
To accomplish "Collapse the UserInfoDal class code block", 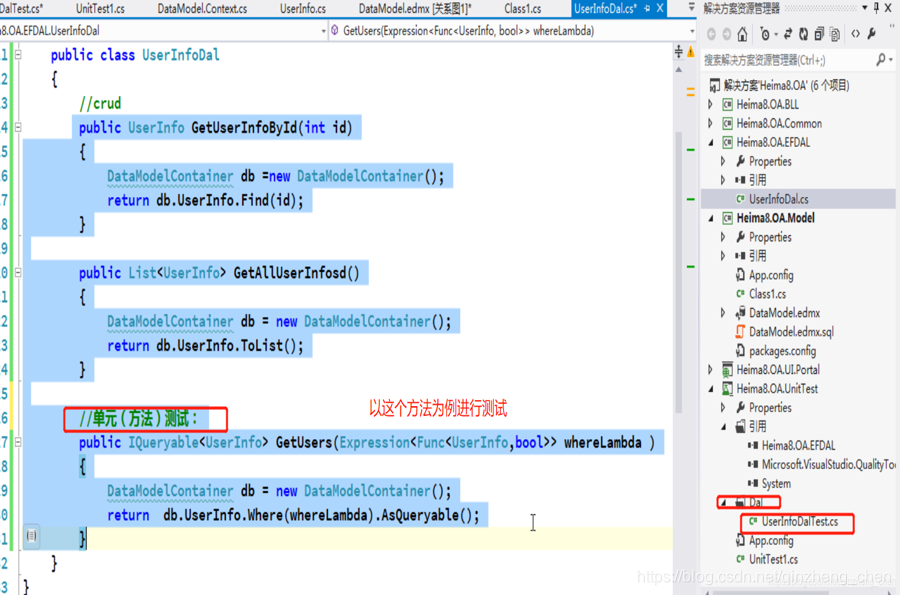I will tap(18, 55).
